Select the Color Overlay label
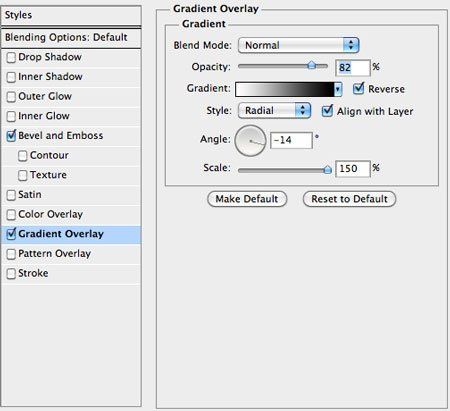 (51, 214)
